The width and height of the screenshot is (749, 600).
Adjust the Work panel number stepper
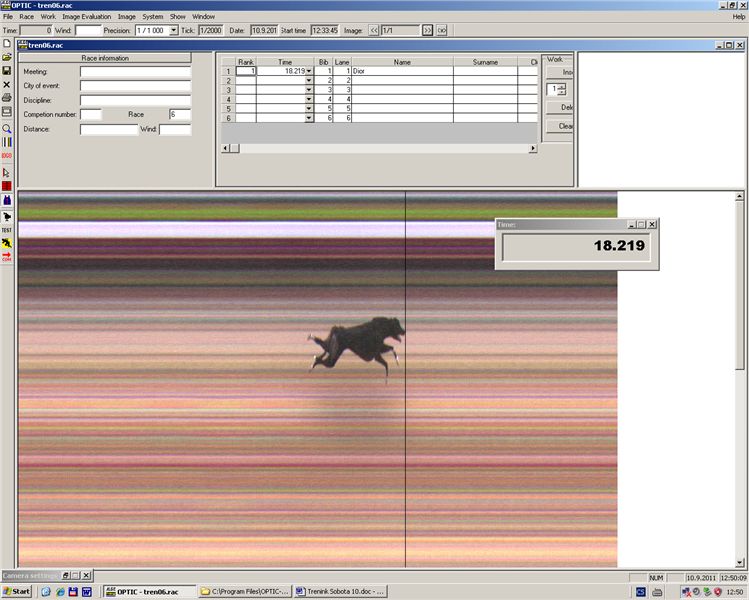tap(562, 89)
